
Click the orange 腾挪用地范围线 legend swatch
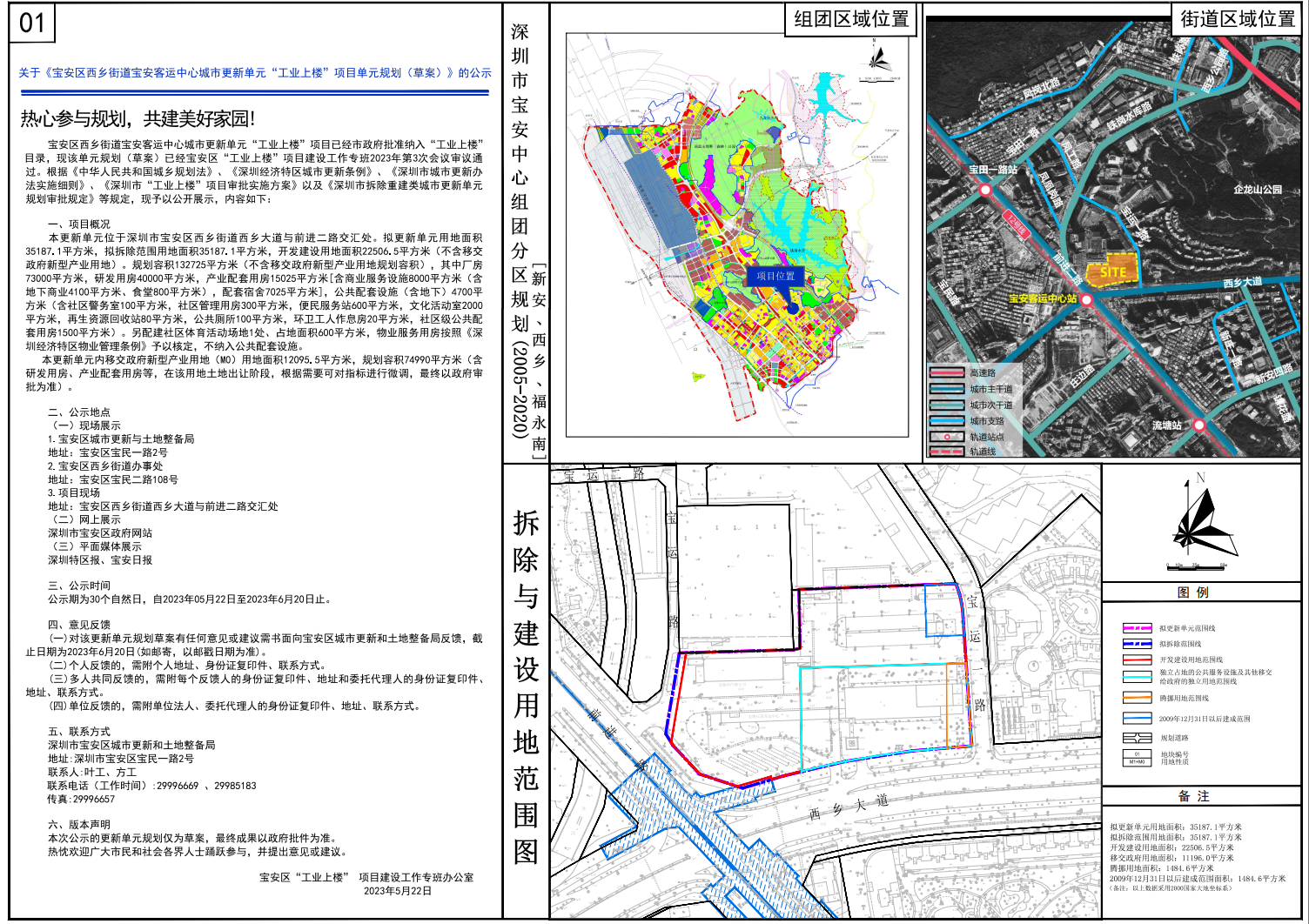[1137, 698]
